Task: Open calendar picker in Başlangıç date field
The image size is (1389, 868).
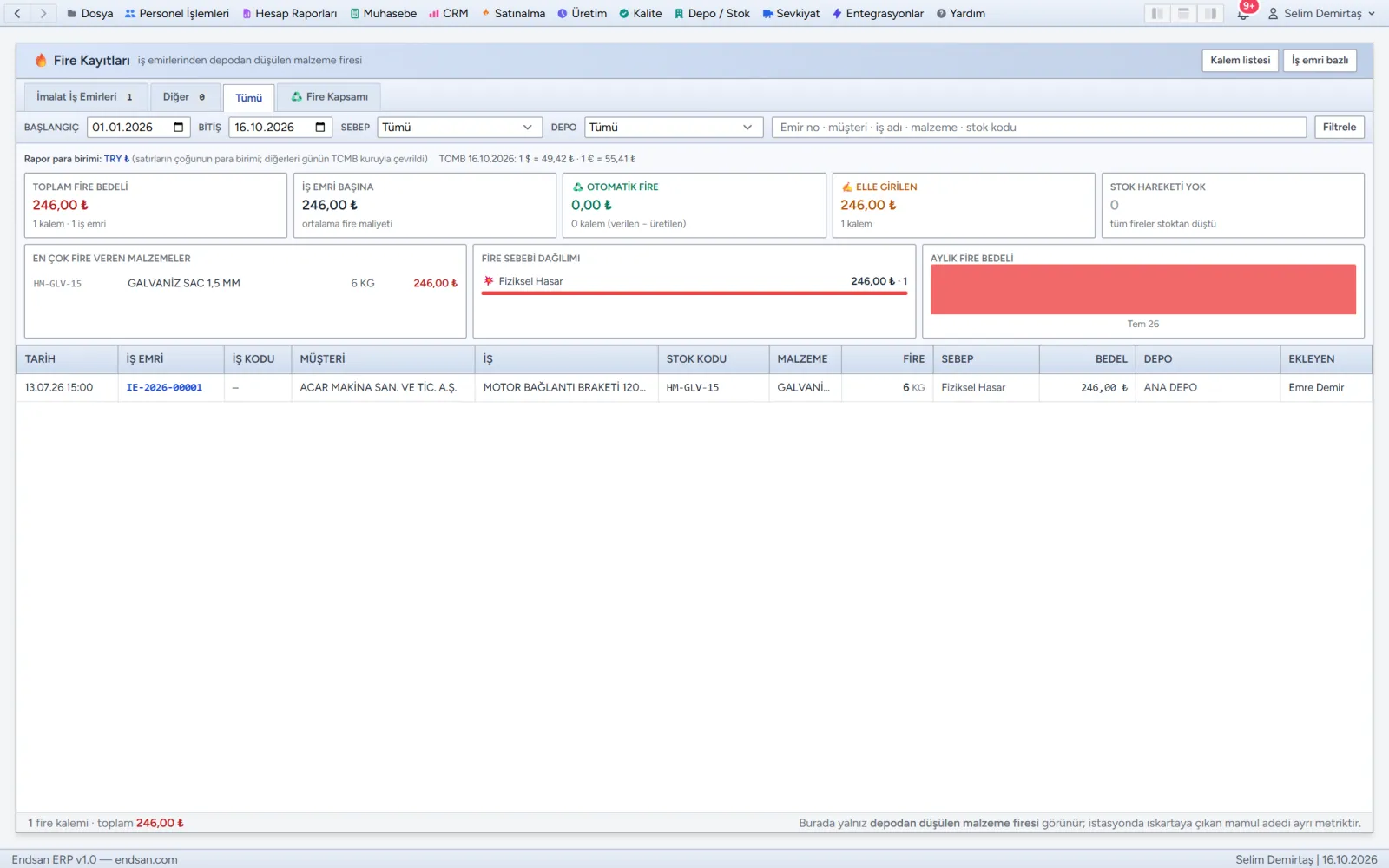Action: (x=179, y=127)
